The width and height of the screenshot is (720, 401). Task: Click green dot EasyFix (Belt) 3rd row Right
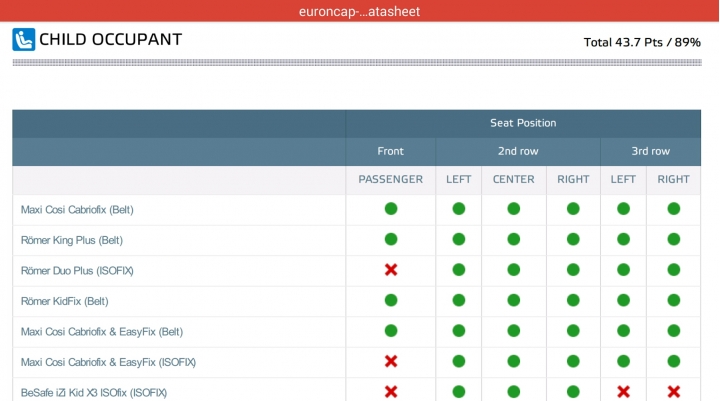click(x=674, y=331)
